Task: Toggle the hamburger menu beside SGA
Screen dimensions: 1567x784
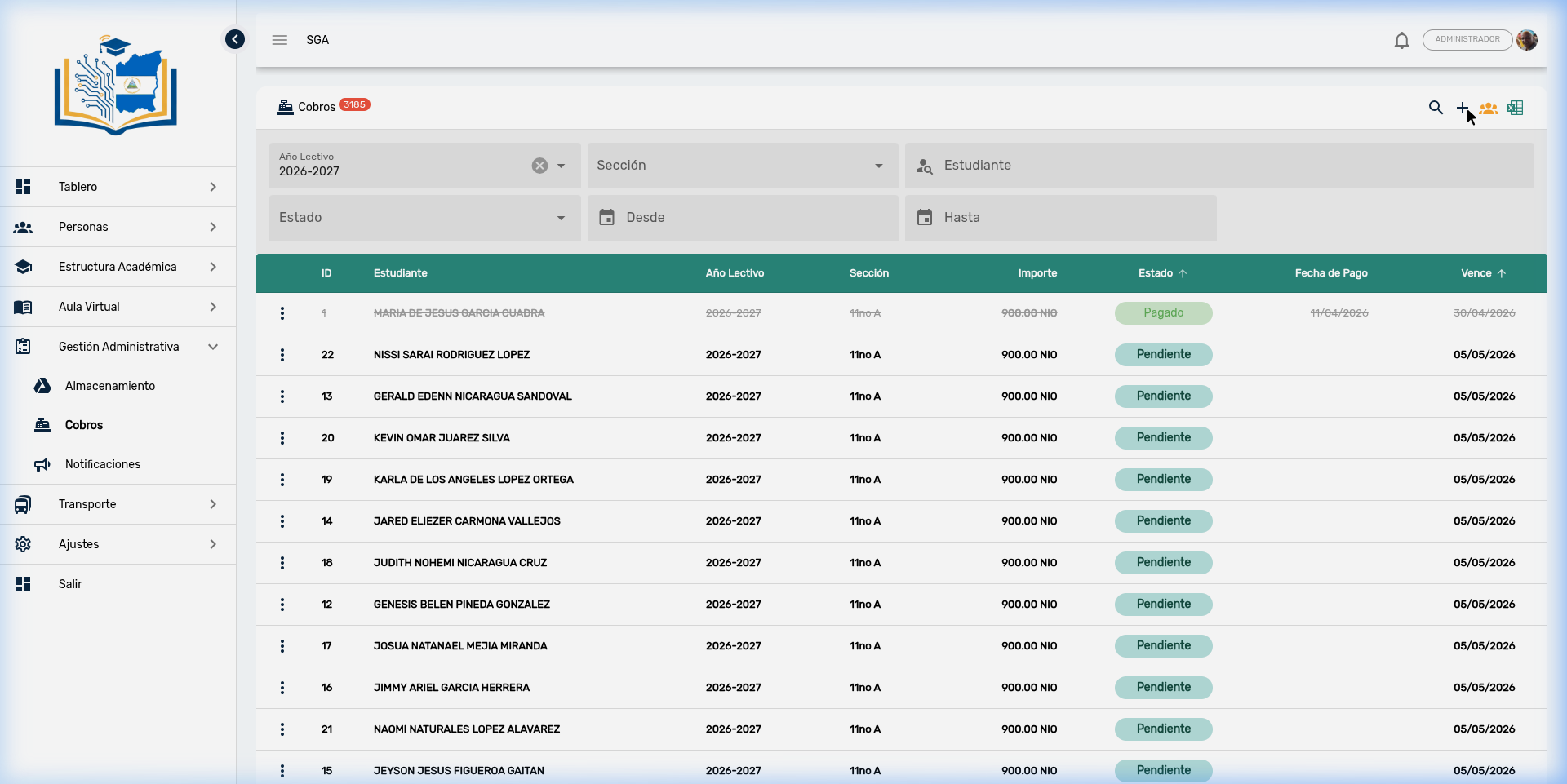Action: tap(280, 40)
